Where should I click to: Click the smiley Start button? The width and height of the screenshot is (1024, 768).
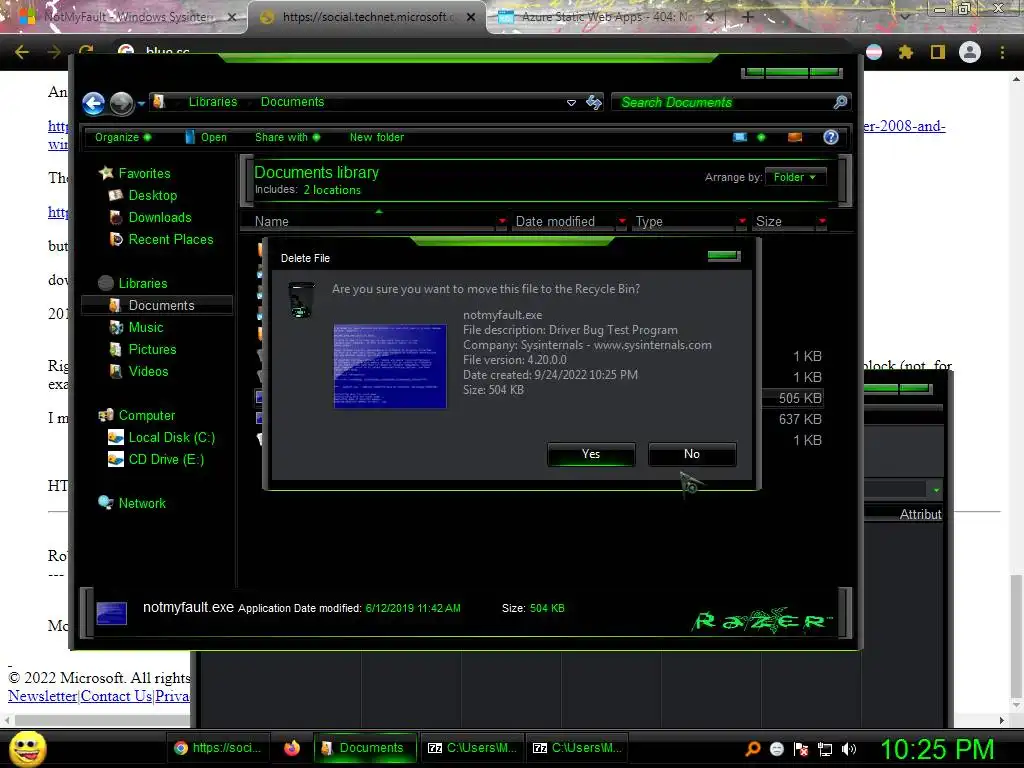27,748
